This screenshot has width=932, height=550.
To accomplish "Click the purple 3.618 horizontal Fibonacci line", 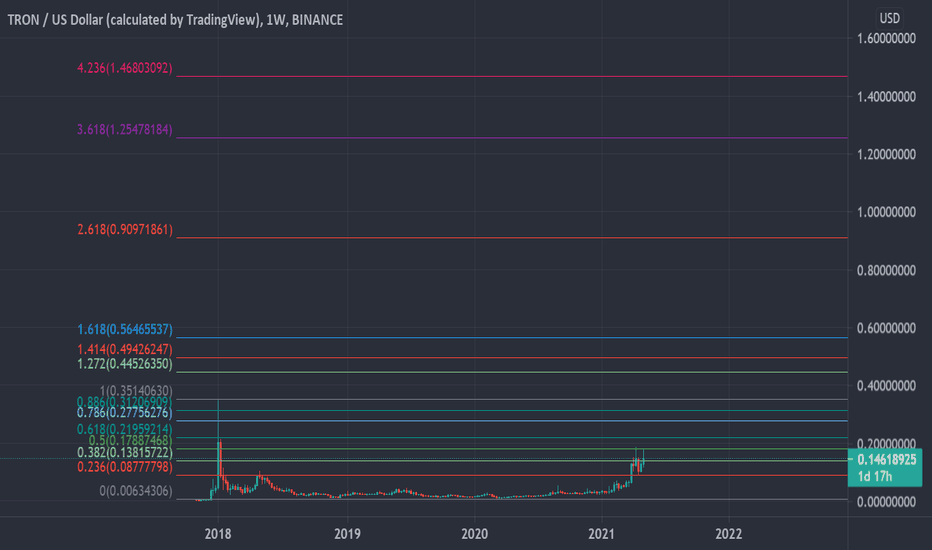I will [512, 138].
